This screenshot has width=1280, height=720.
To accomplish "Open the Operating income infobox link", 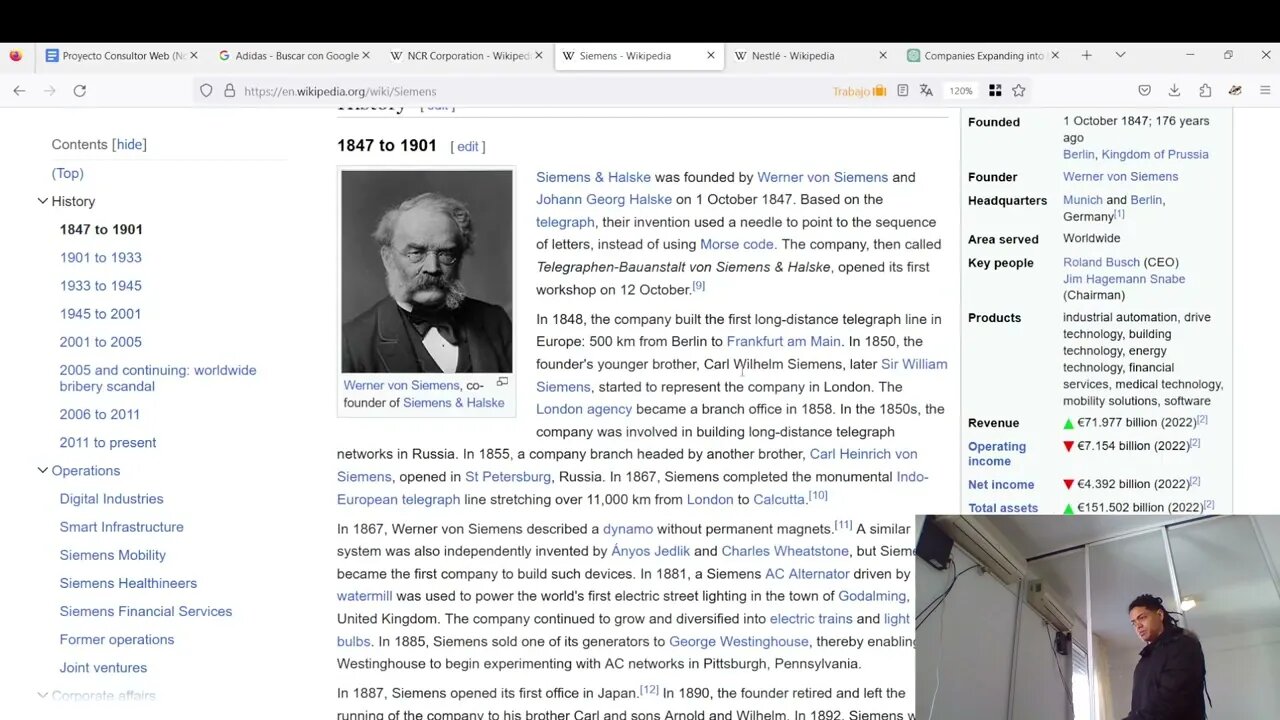I will 997,454.
